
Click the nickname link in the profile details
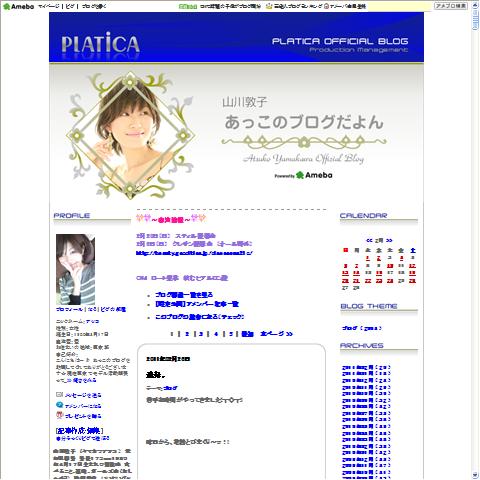pyautogui.click(x=92, y=322)
